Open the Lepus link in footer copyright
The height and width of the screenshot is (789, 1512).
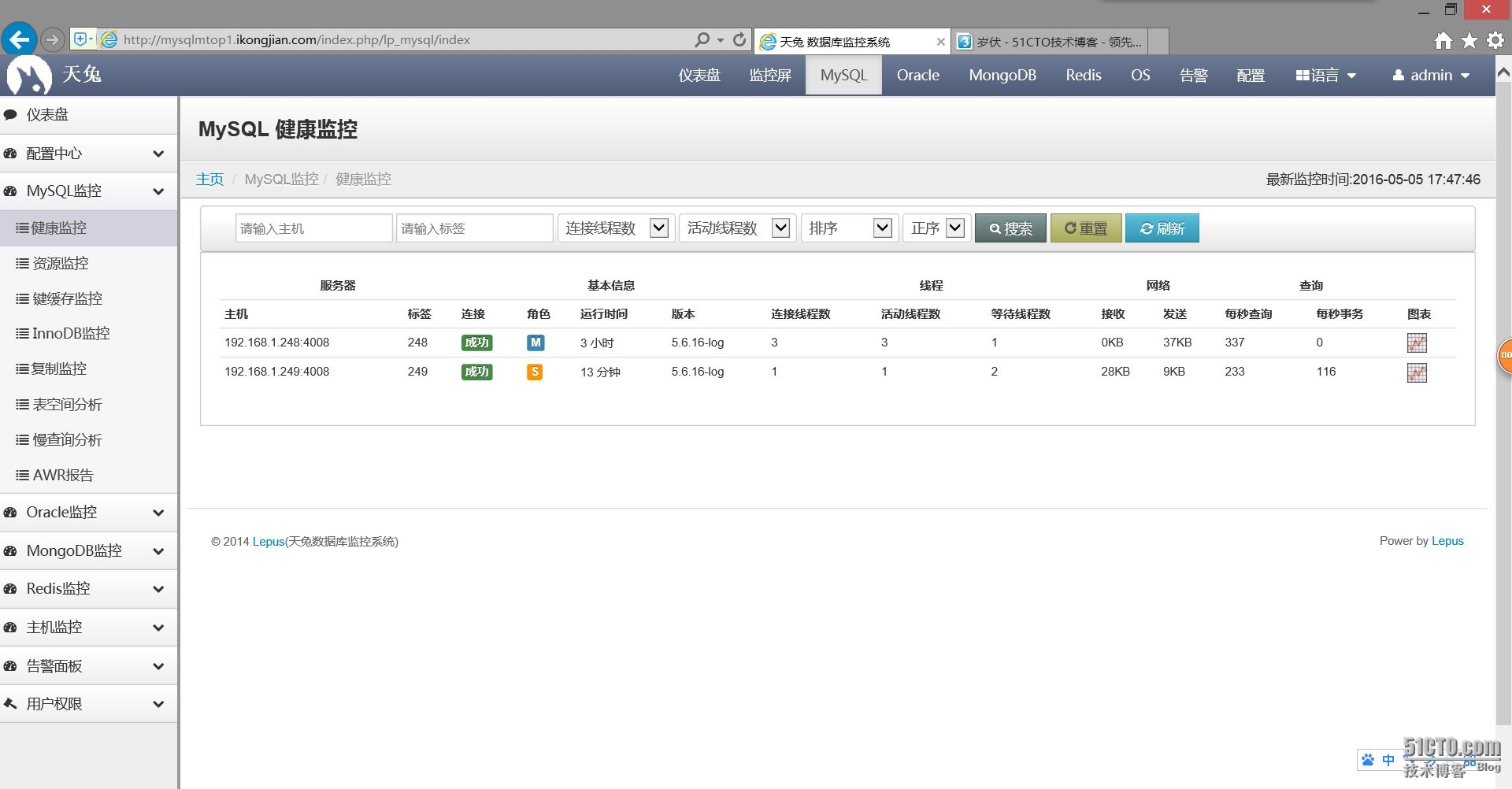click(269, 542)
